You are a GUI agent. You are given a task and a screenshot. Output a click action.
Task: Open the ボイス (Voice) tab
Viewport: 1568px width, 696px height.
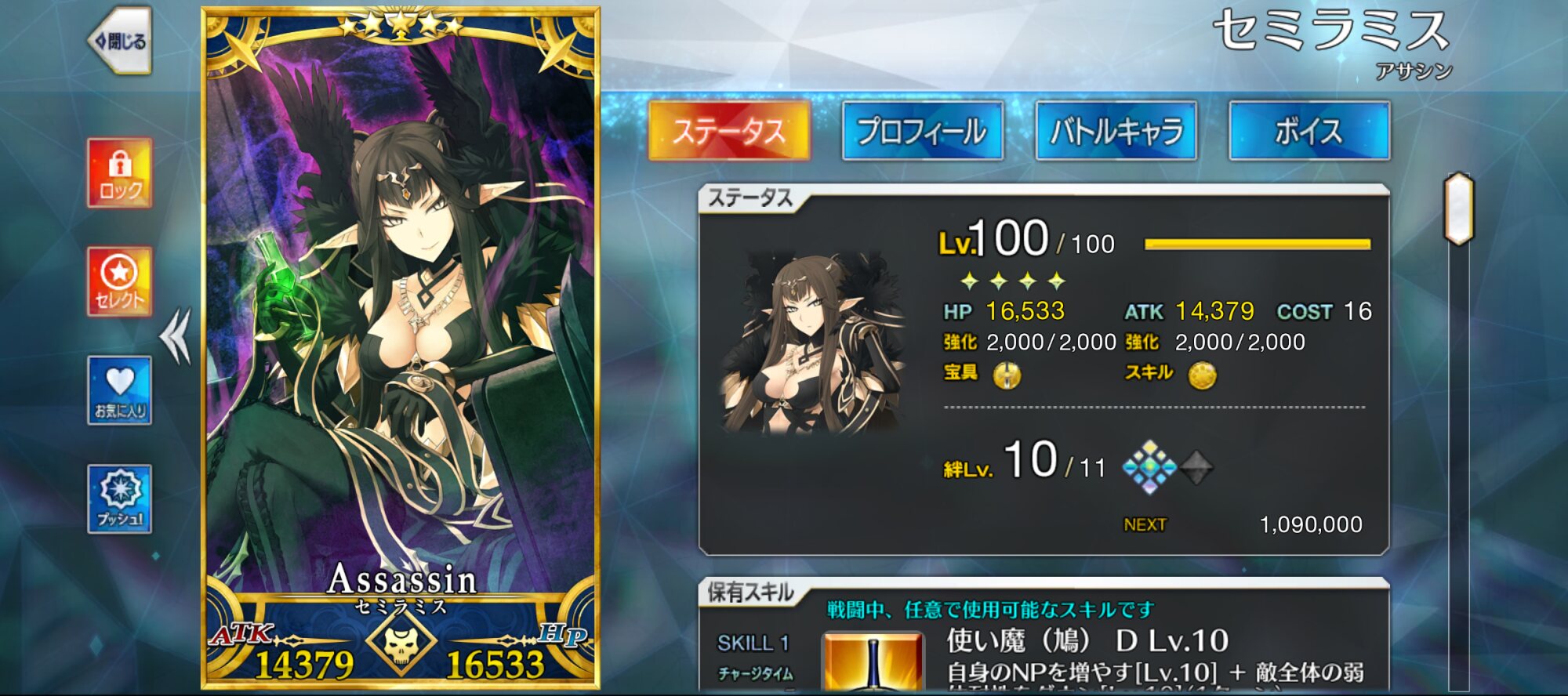click(1309, 131)
